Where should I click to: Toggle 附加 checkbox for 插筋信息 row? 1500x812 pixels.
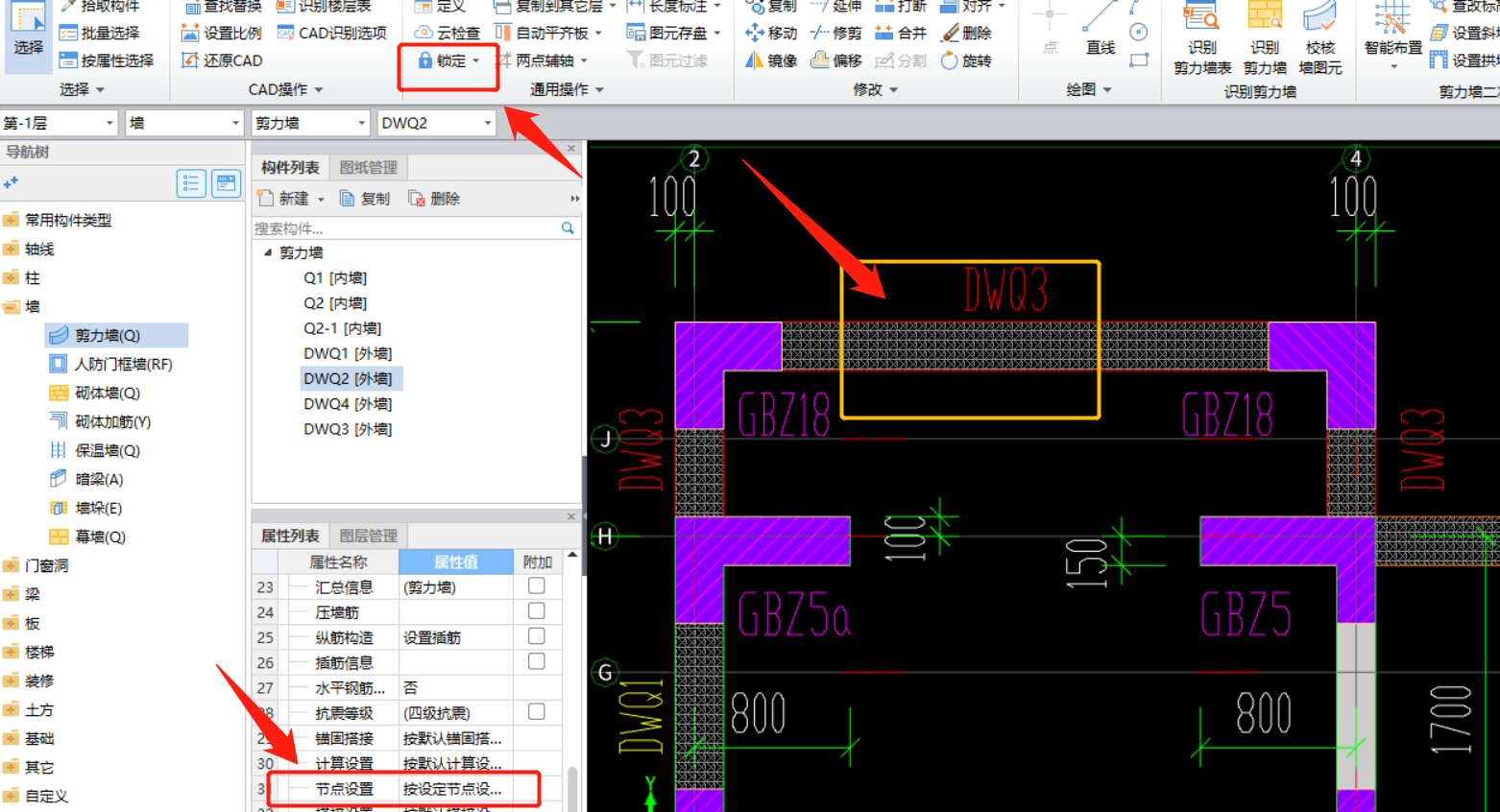(537, 661)
